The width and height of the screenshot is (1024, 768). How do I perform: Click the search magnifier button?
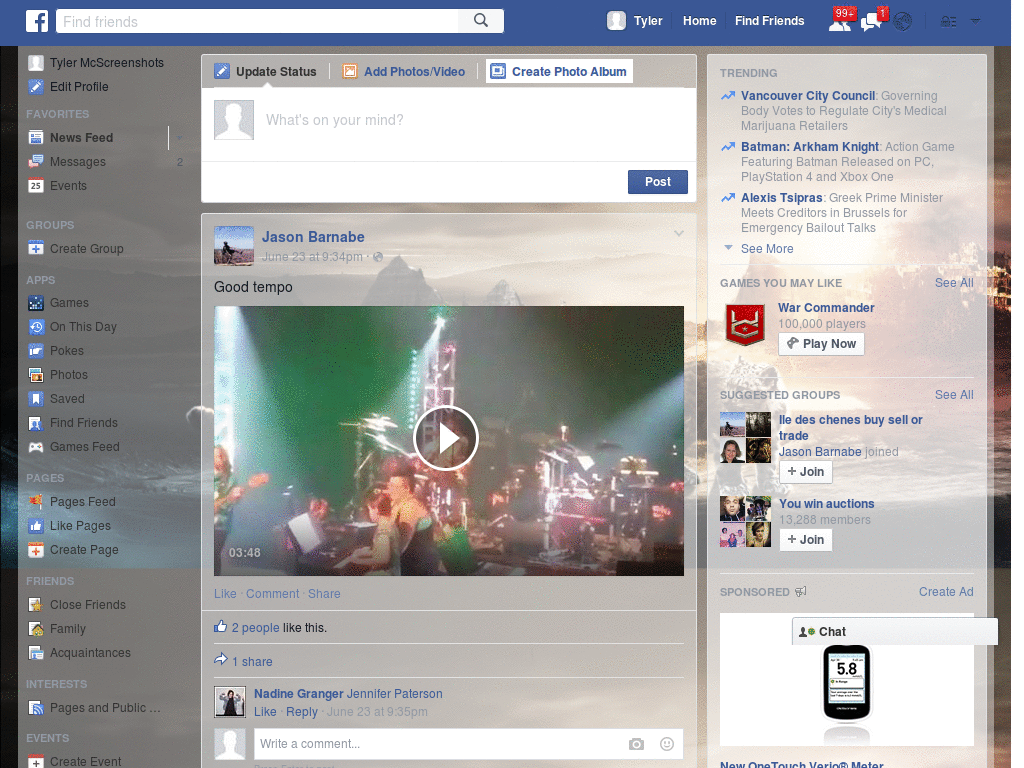click(x=481, y=21)
